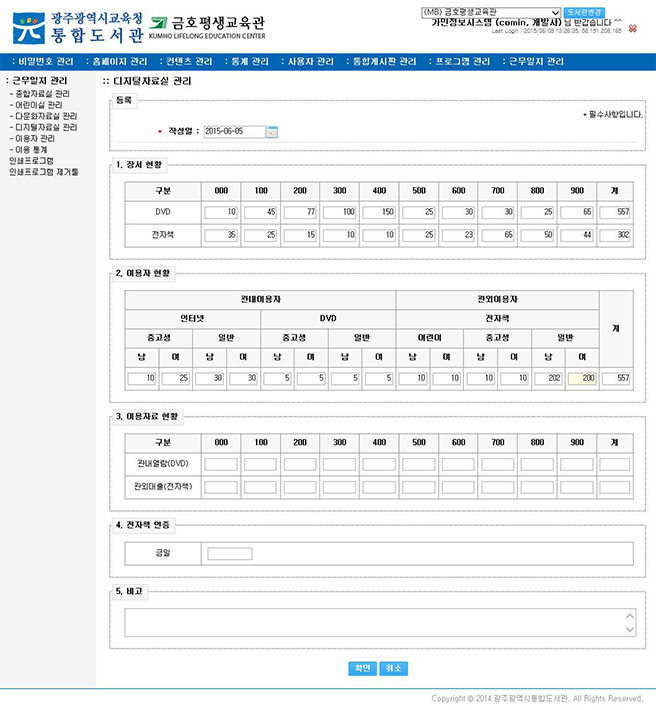This screenshot has height=710, width=656.
Task: Click the 관내열람(DVD) row total field
Action: [615, 464]
